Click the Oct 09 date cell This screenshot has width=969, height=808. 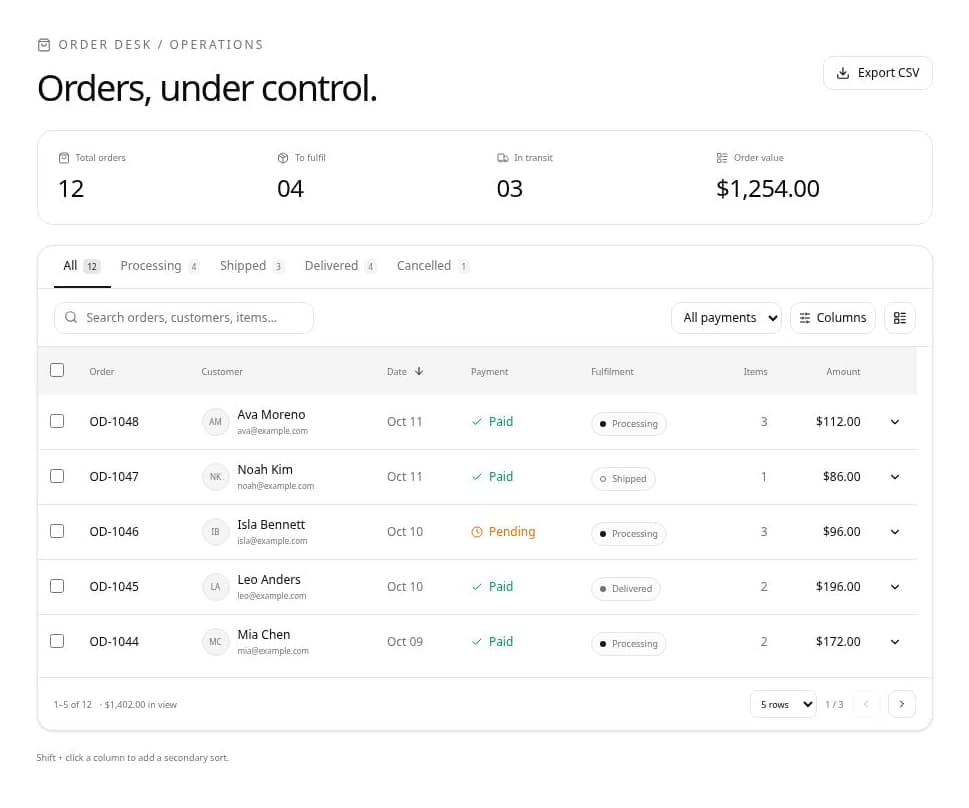(x=405, y=642)
